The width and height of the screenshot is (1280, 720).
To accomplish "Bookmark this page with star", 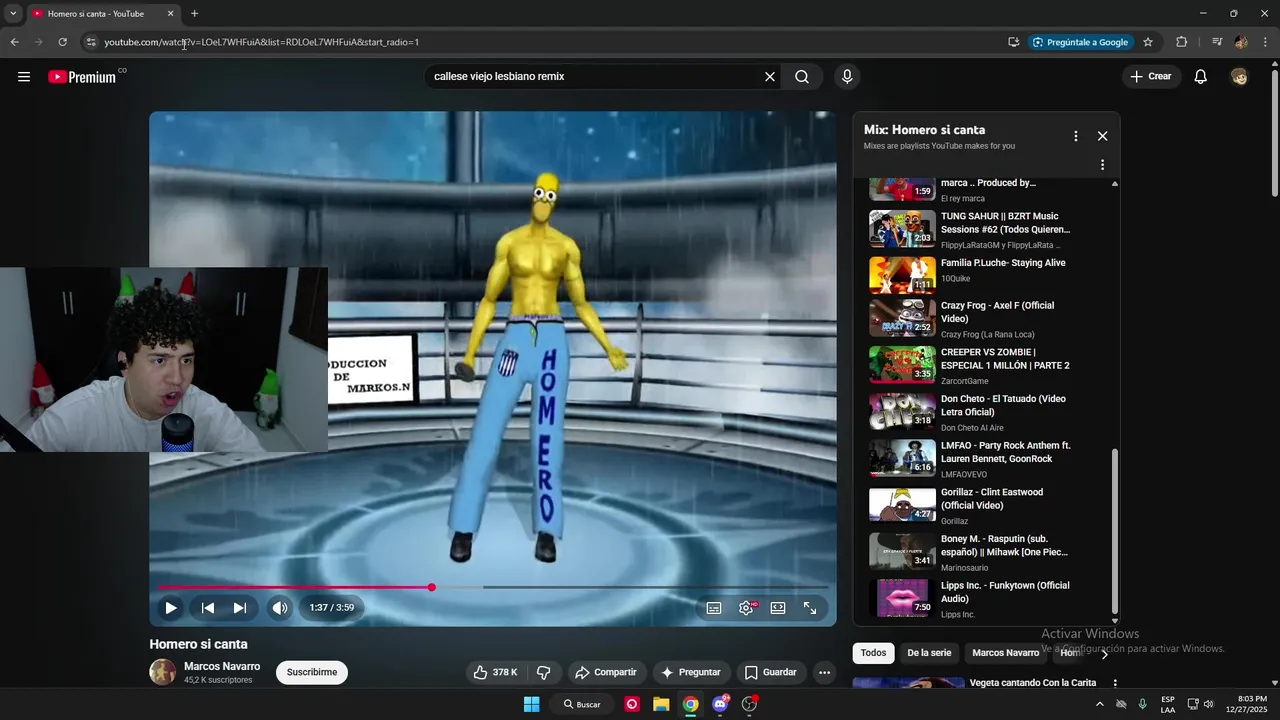I will click(x=1148, y=42).
